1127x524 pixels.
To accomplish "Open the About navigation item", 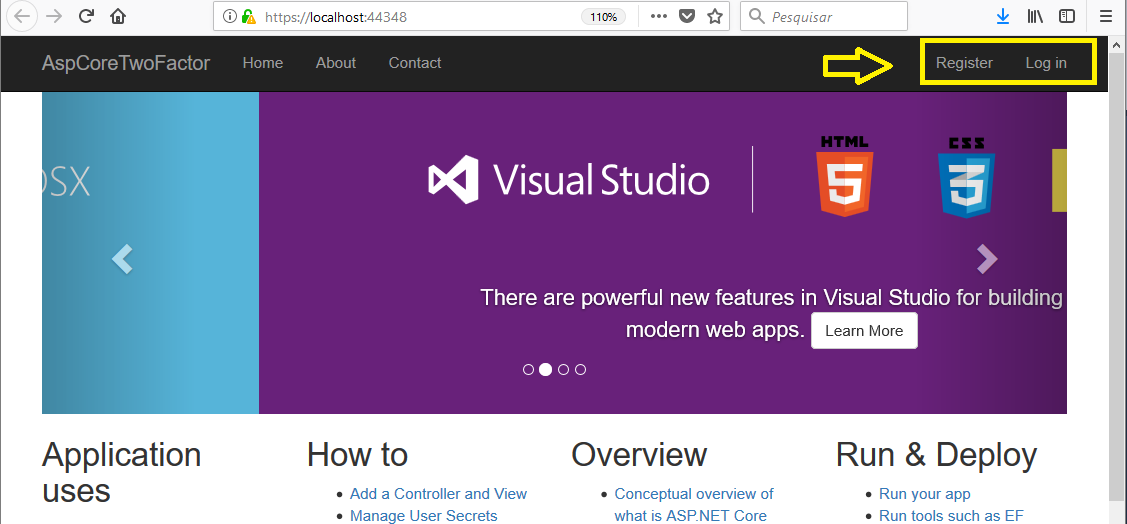I will [x=336, y=63].
